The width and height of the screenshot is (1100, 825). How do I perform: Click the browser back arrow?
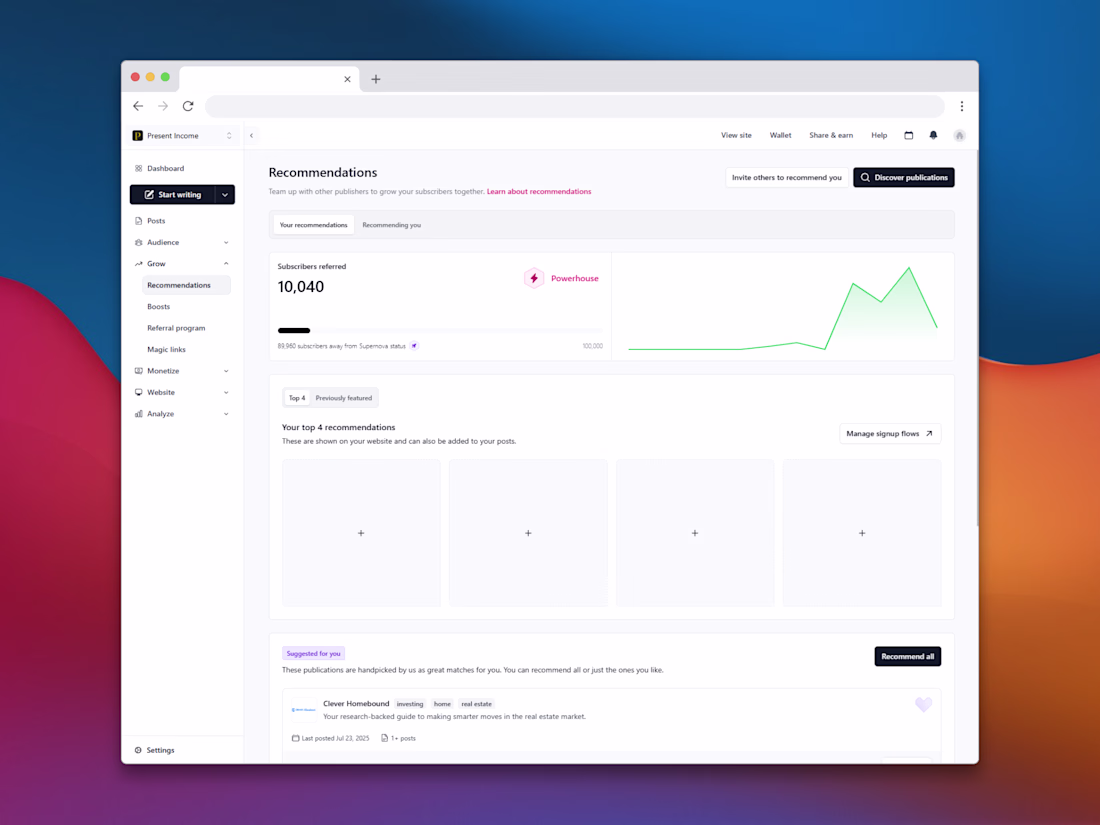(138, 106)
